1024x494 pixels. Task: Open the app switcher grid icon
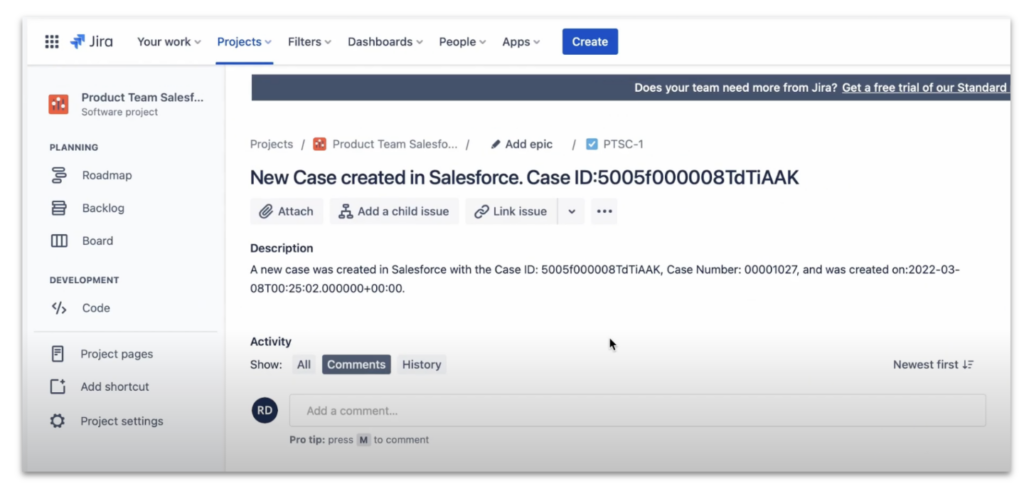tap(52, 42)
